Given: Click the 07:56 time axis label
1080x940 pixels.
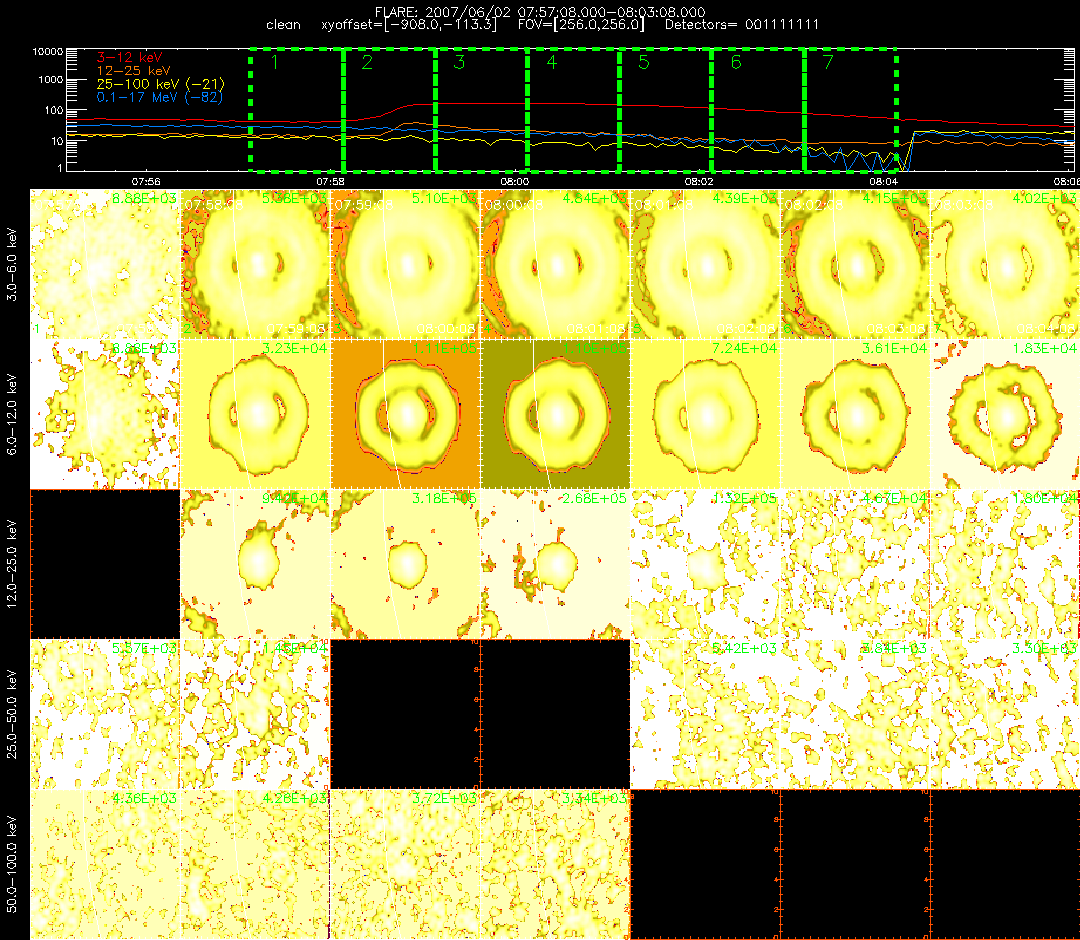Looking at the screenshot, I should (x=146, y=182).
